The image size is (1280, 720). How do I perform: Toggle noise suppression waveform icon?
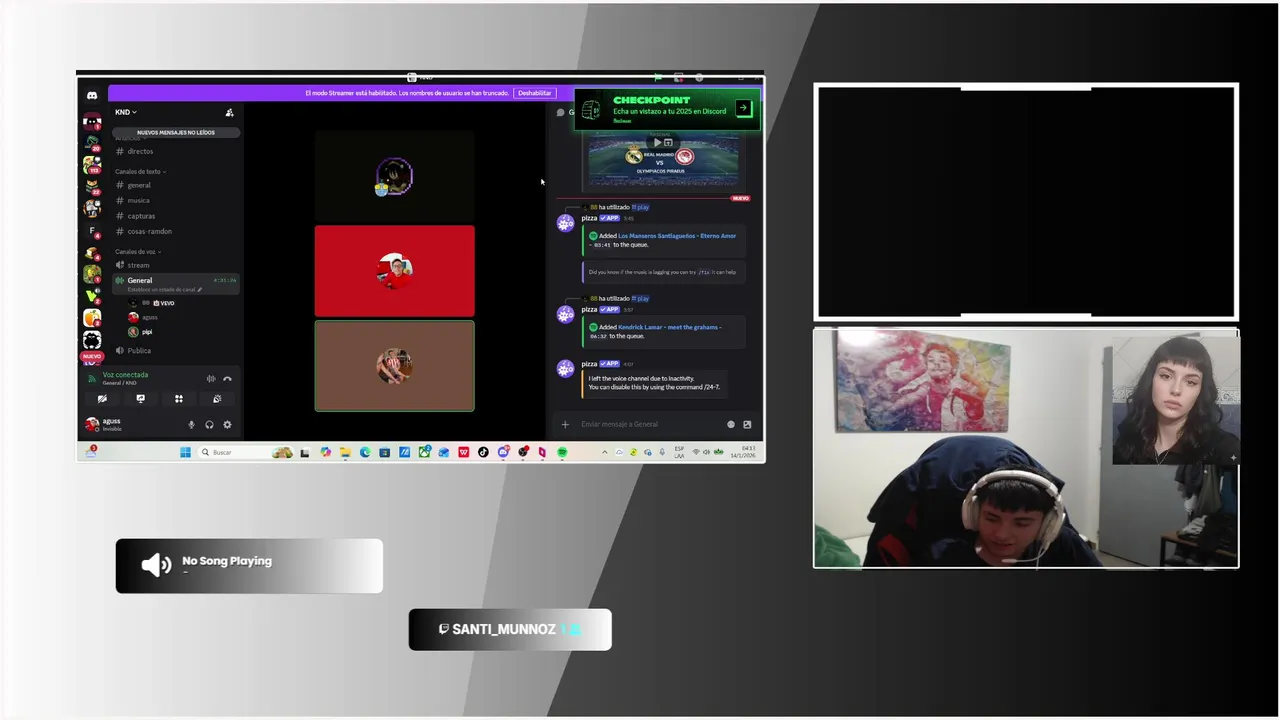pos(211,379)
